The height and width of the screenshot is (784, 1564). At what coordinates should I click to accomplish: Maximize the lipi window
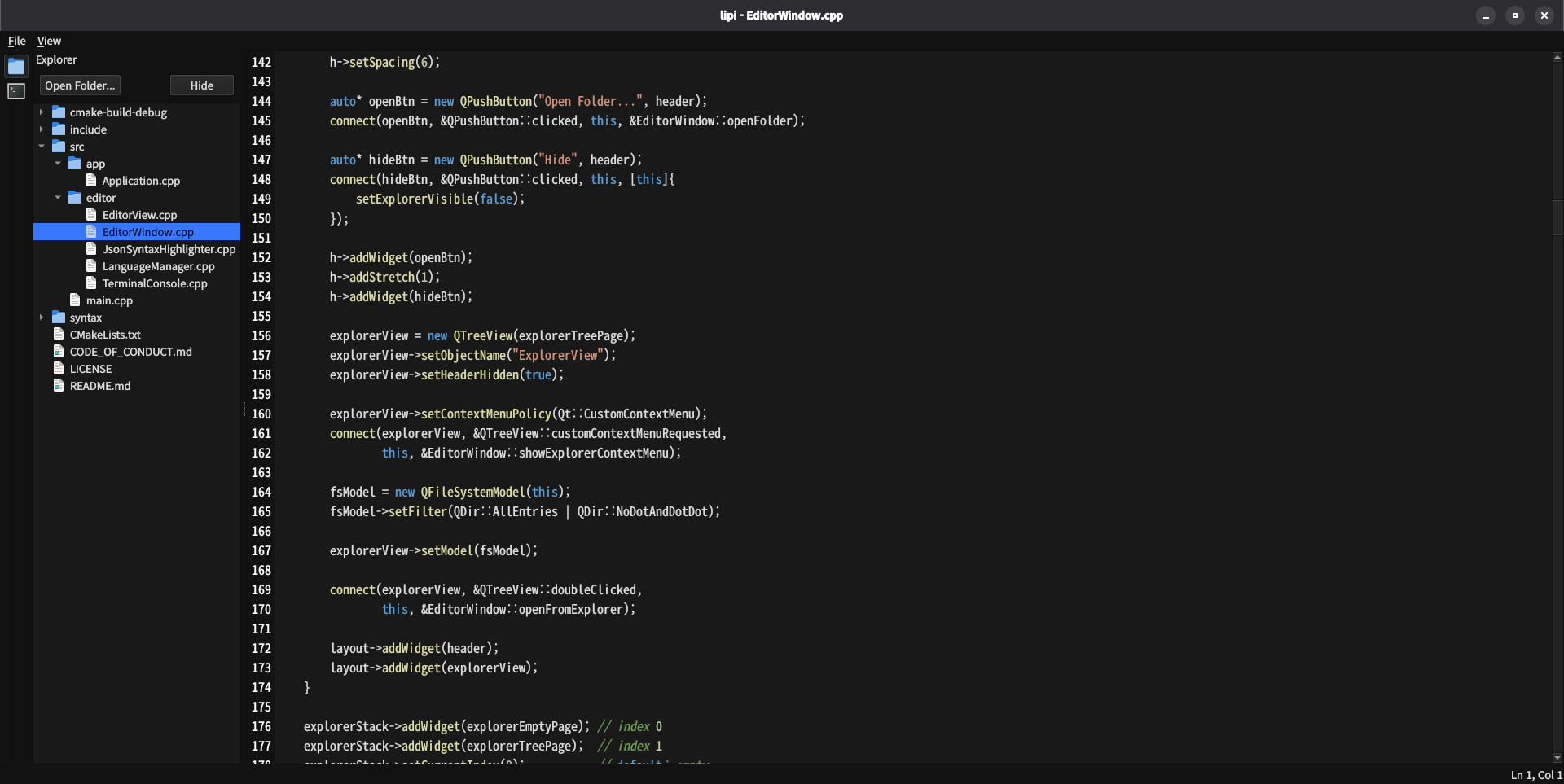pos(1515,15)
